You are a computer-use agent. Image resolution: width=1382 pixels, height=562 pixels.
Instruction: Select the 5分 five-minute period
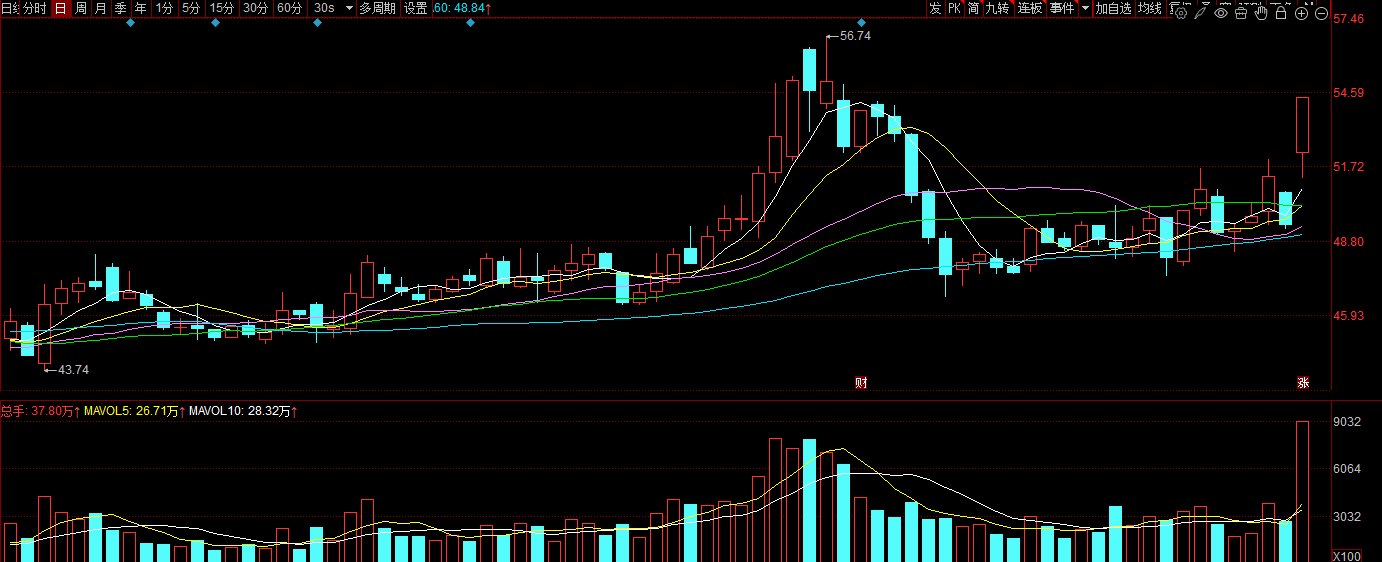[x=191, y=8]
